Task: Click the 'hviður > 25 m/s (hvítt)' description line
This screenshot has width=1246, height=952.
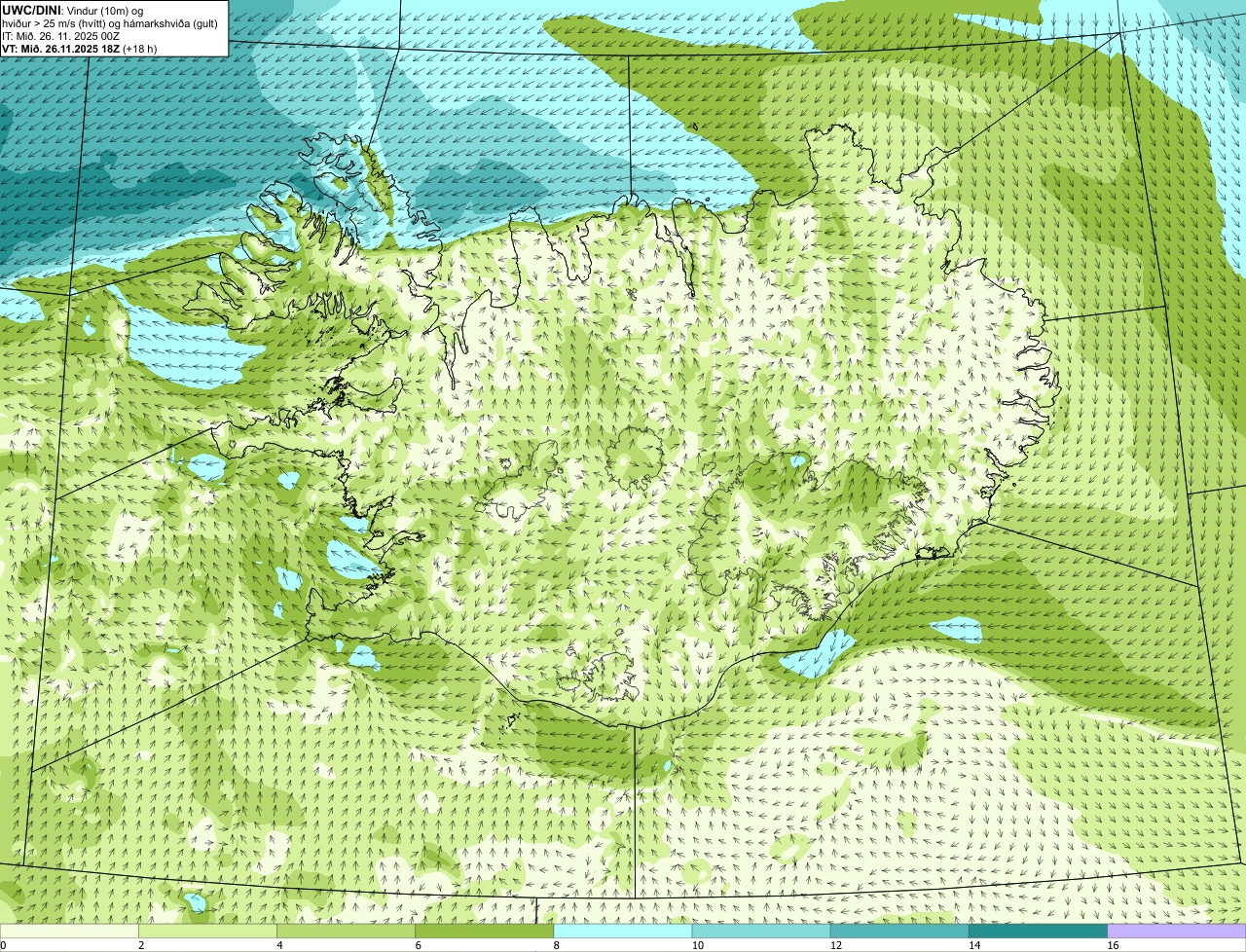Action: tap(110, 23)
